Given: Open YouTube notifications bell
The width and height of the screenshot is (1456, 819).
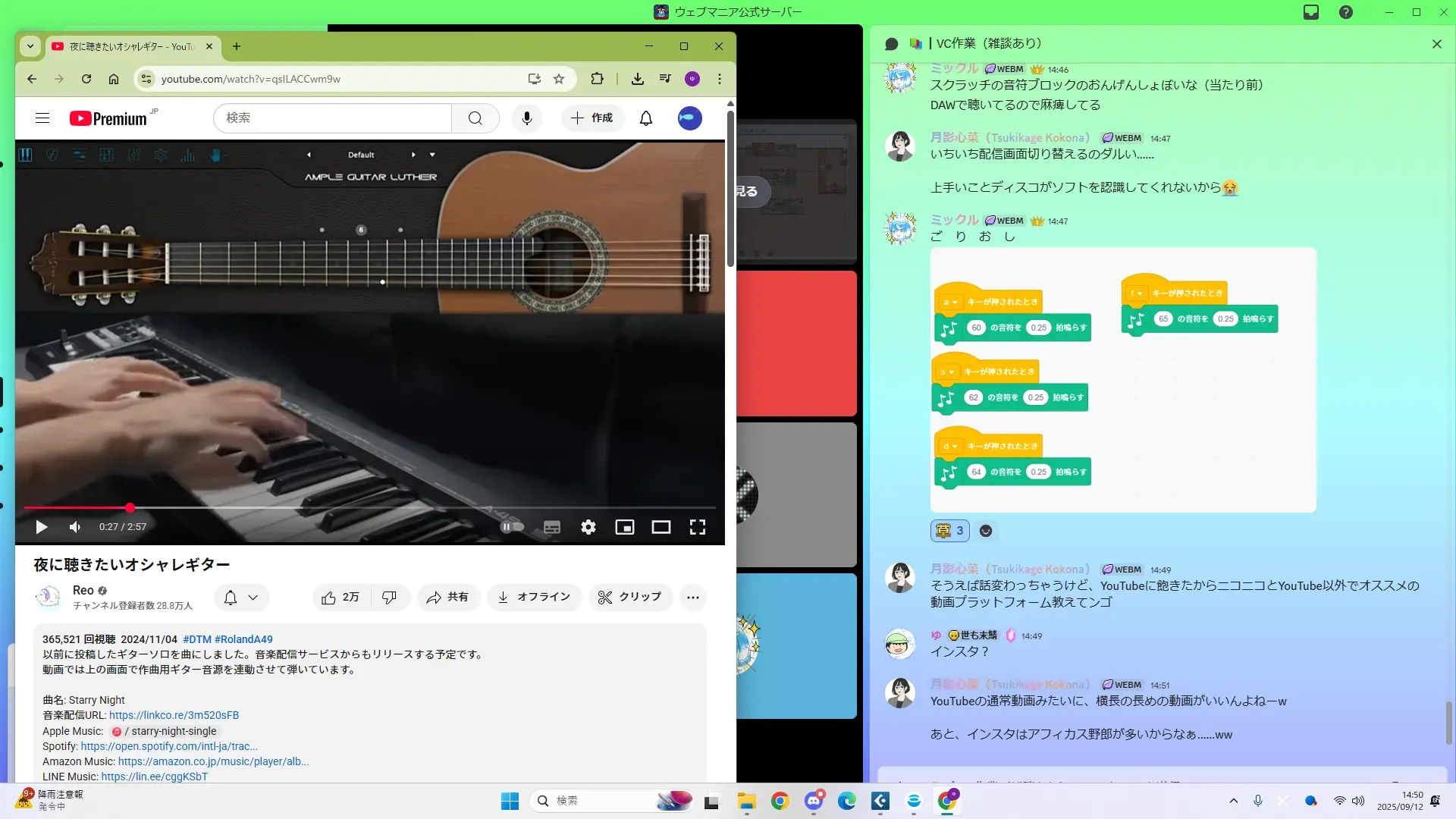Looking at the screenshot, I should (x=645, y=118).
